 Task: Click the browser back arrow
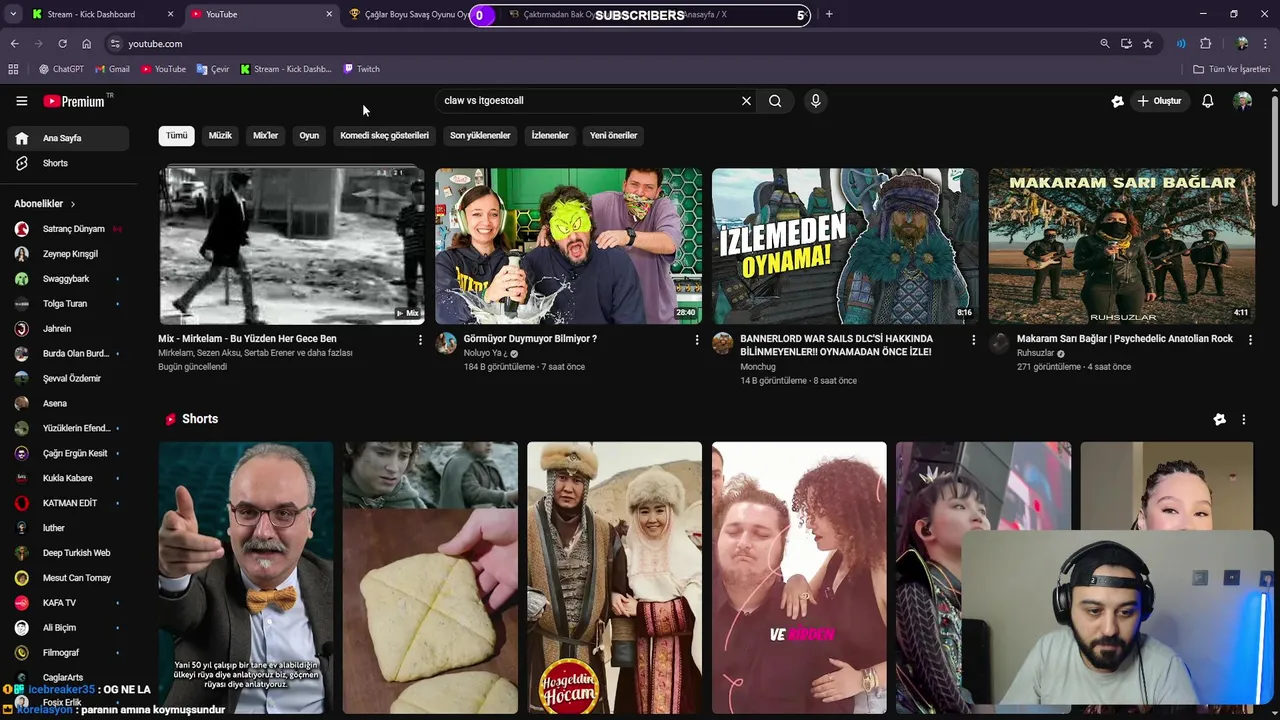click(x=14, y=44)
